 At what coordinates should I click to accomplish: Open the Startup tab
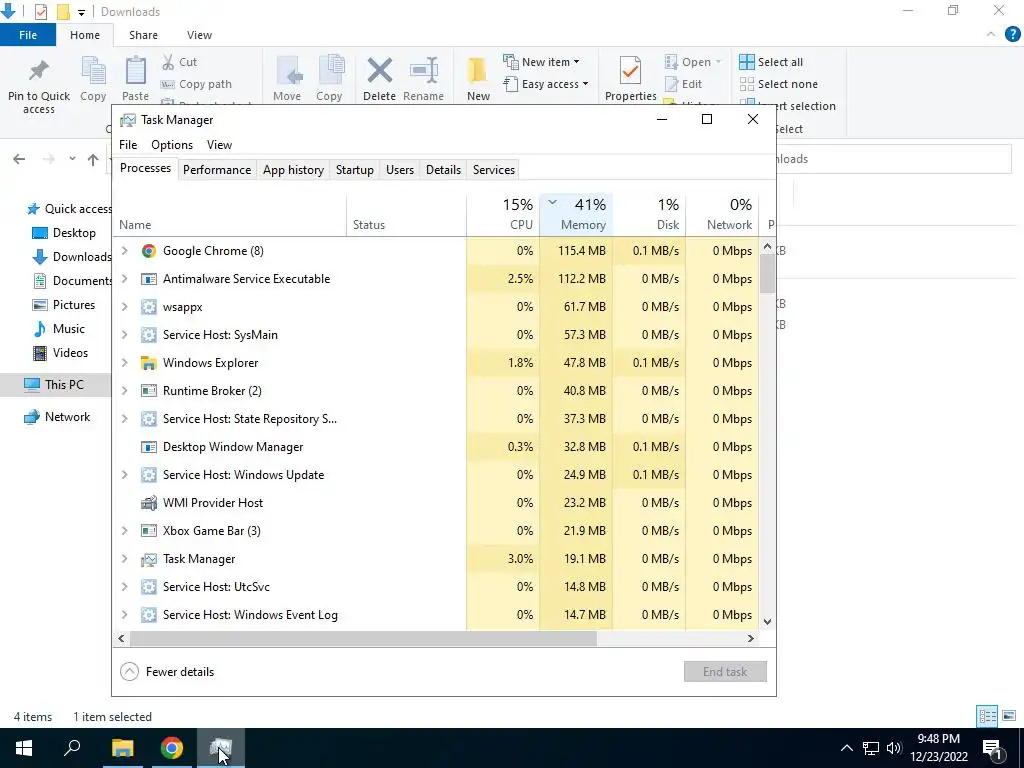(x=355, y=170)
